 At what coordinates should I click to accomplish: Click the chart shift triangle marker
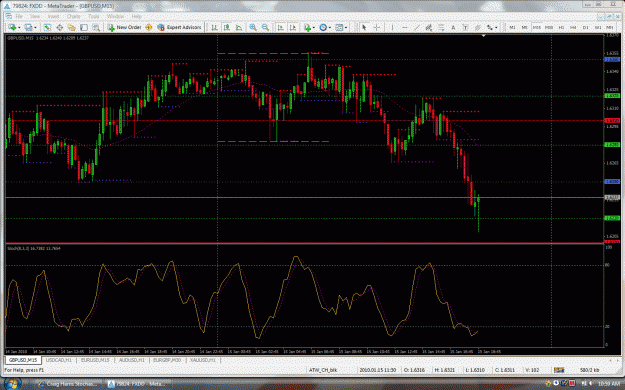[x=483, y=36]
